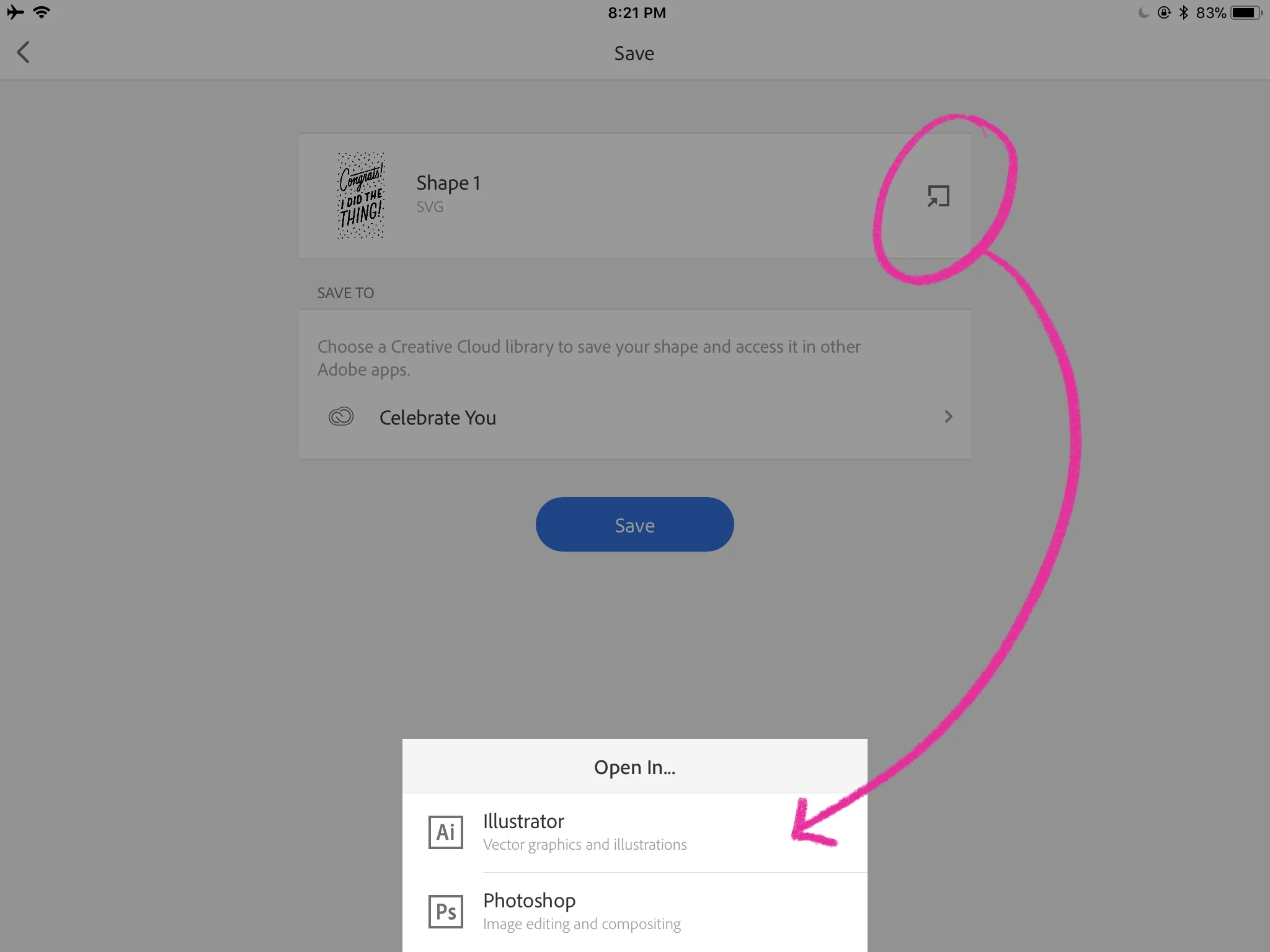Click the Creative Cloud library icon
Image resolution: width=1270 pixels, height=952 pixels.
(341, 416)
